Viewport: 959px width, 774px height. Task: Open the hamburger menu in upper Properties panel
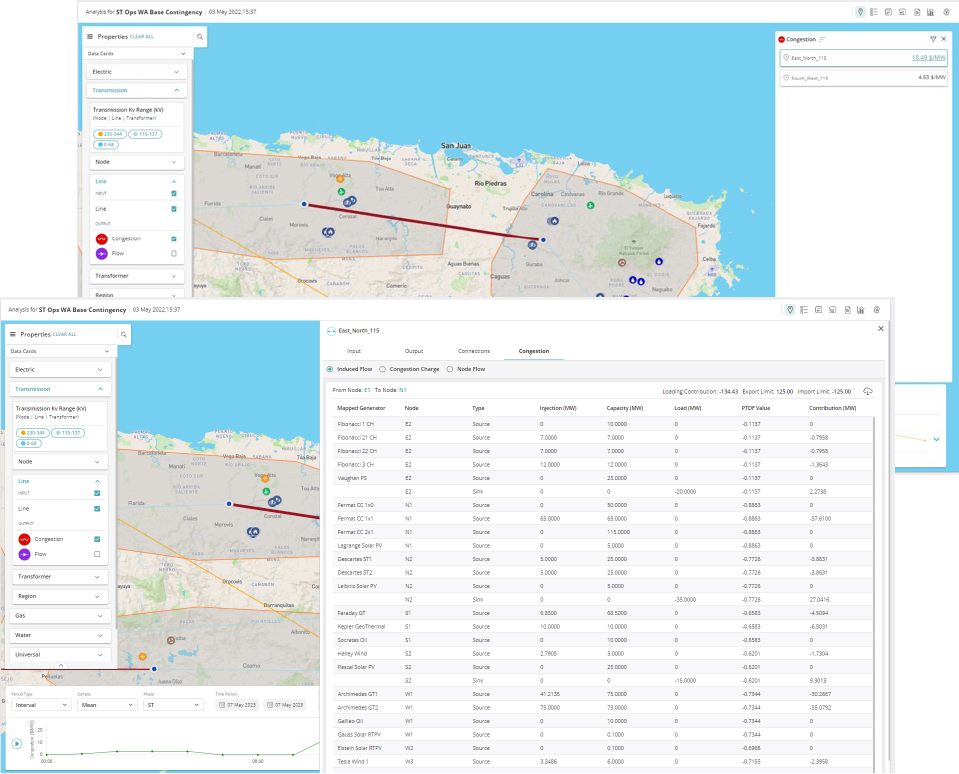tap(90, 36)
